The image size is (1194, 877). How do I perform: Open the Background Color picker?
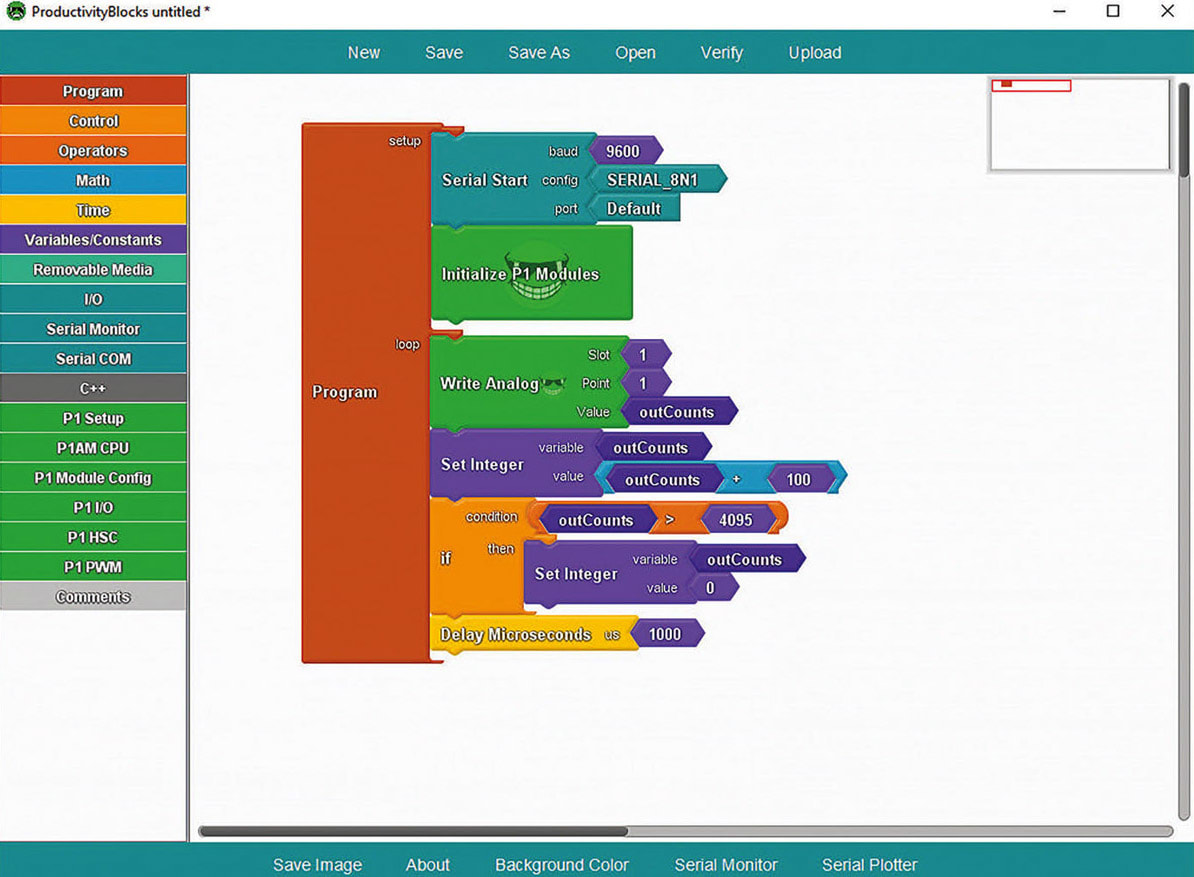tap(562, 865)
